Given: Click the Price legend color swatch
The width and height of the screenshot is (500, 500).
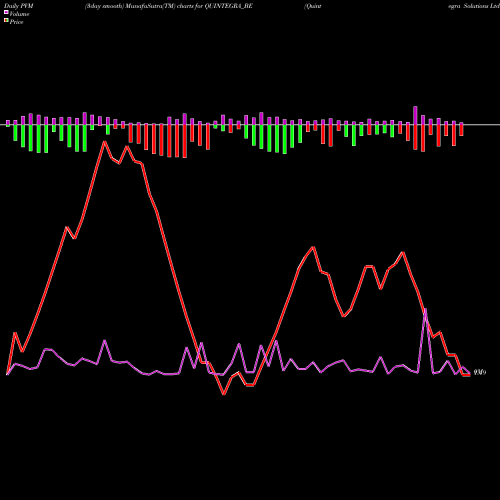Looking at the screenshot, I should [6, 21].
